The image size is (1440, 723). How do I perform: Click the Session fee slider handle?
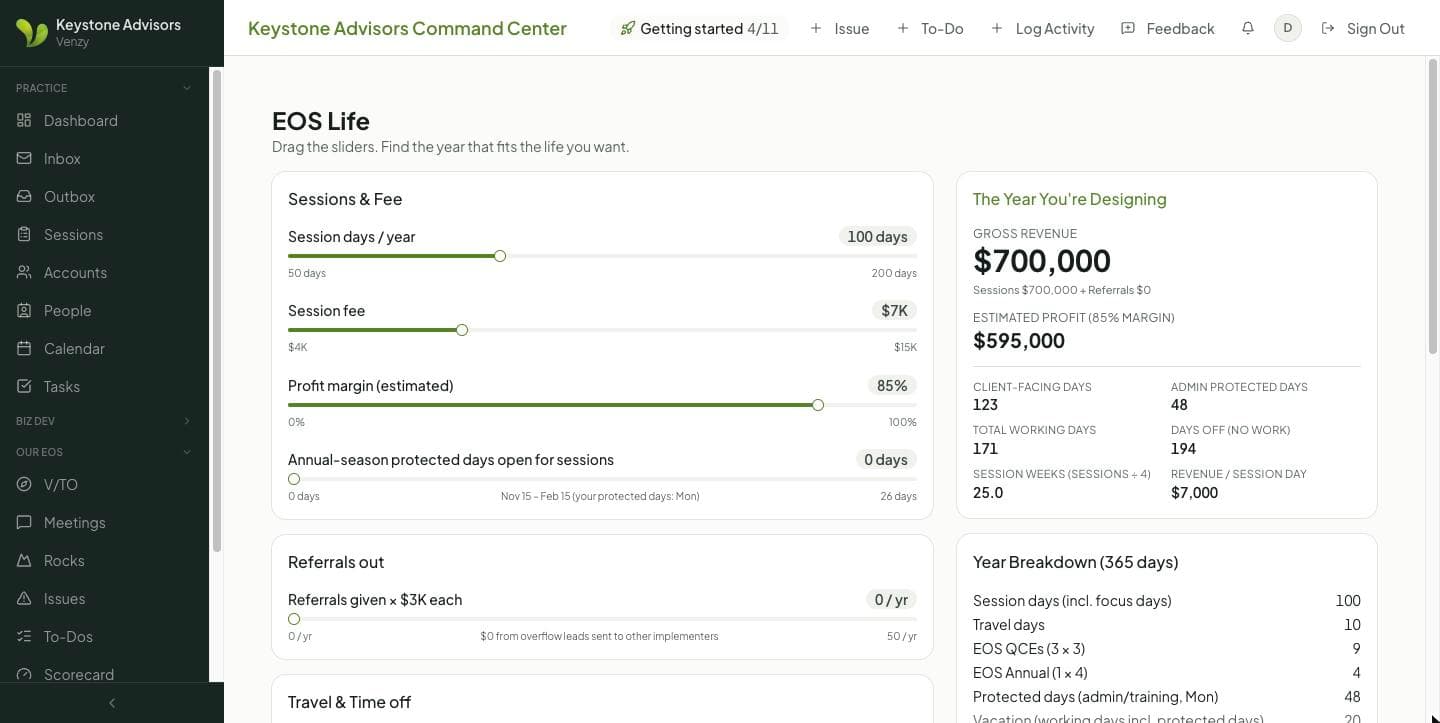(x=462, y=330)
